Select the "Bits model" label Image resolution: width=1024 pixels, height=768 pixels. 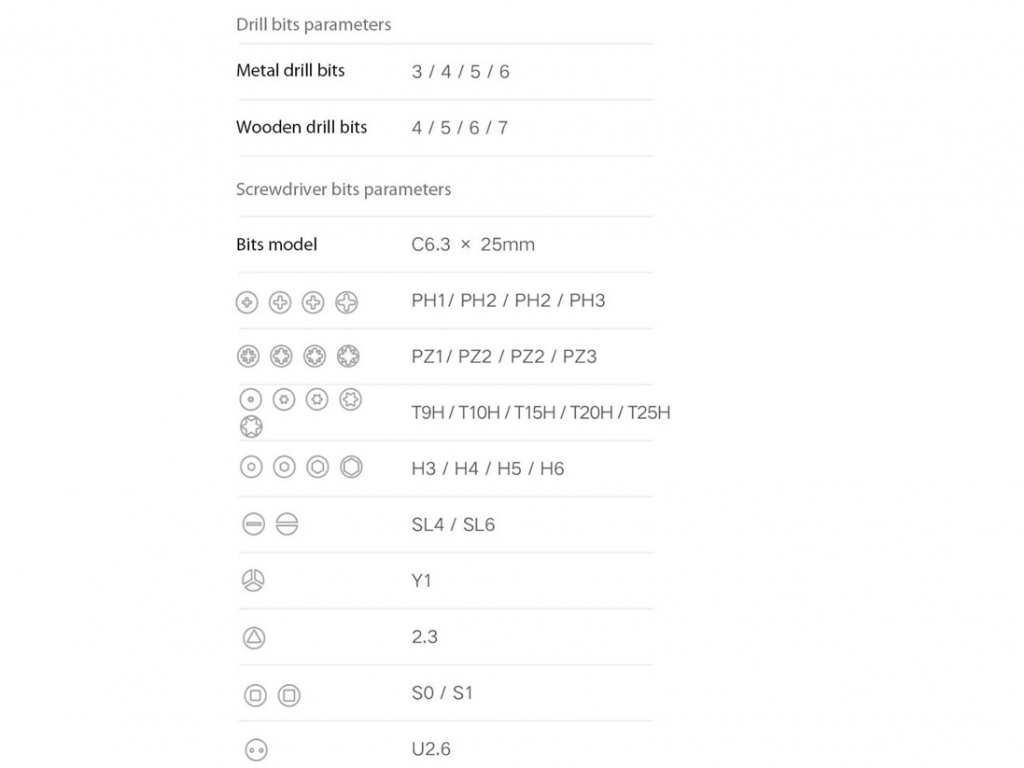point(276,245)
